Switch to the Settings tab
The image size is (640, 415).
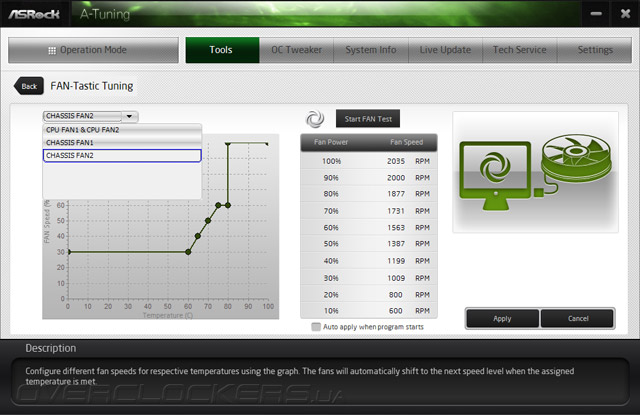595,50
